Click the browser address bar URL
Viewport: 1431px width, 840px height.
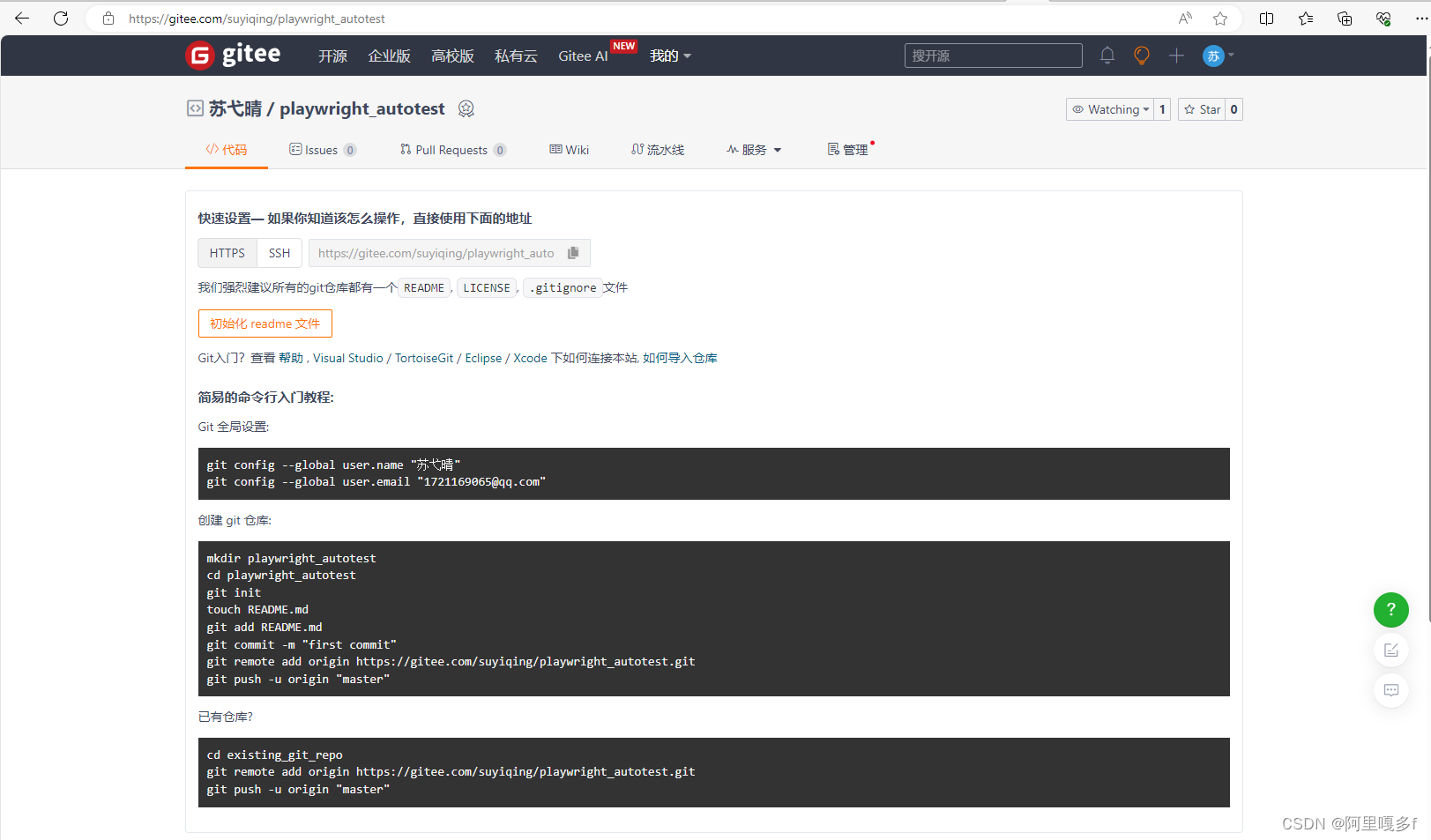click(x=257, y=19)
